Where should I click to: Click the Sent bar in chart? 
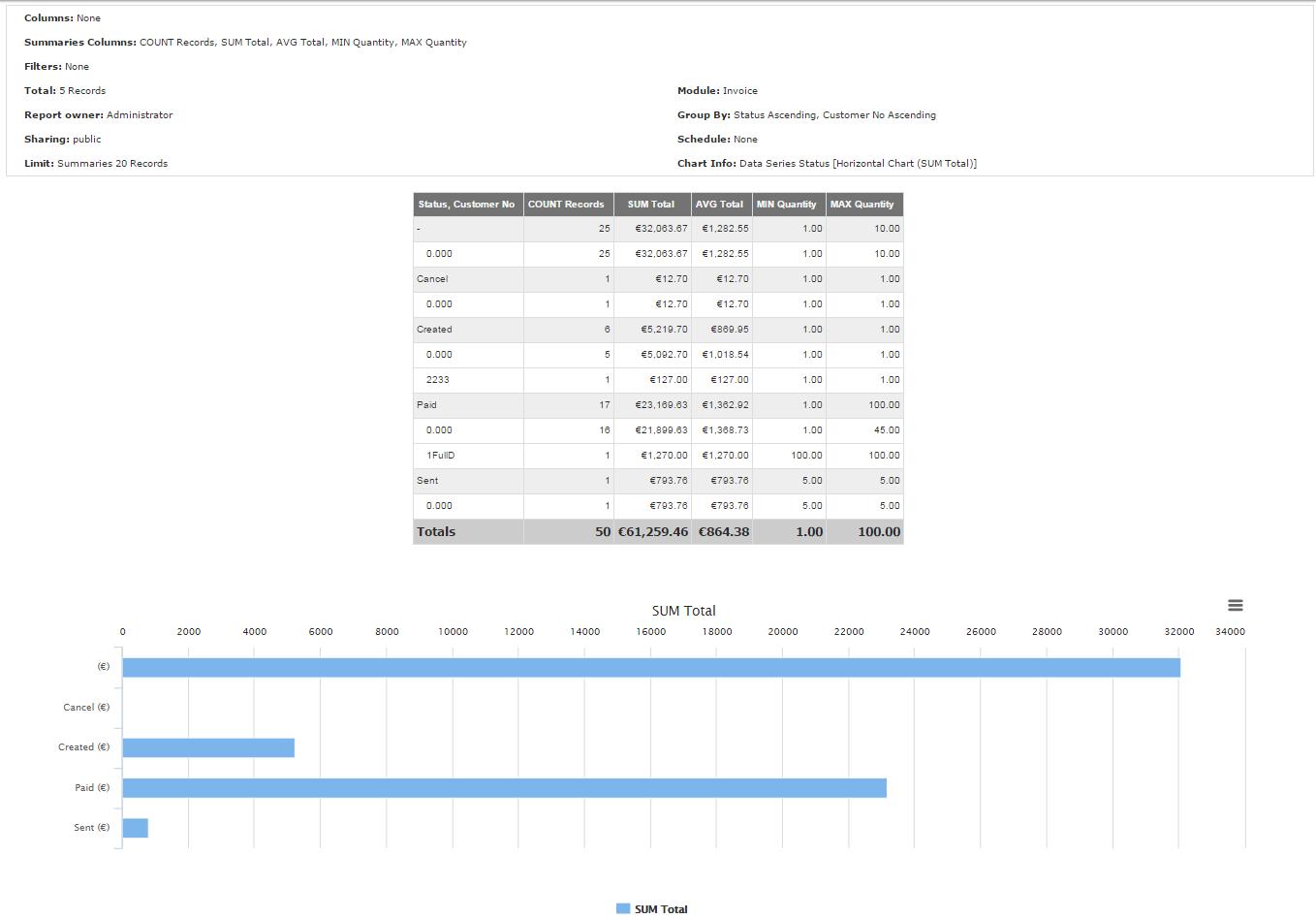coord(136,828)
